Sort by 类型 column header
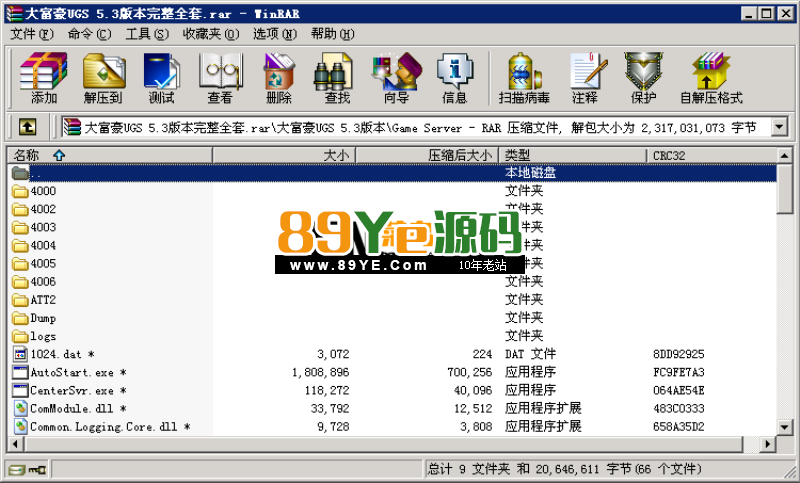800x483 pixels. point(572,155)
